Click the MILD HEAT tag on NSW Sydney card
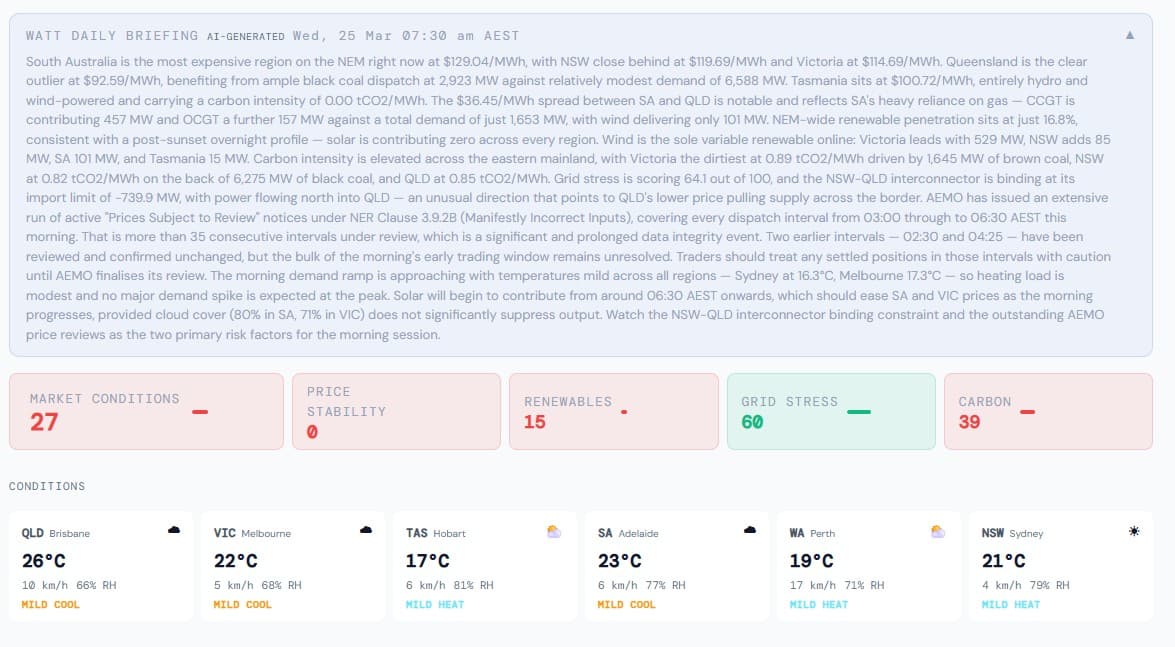Screen dimensions: 1175x647 [1010, 604]
